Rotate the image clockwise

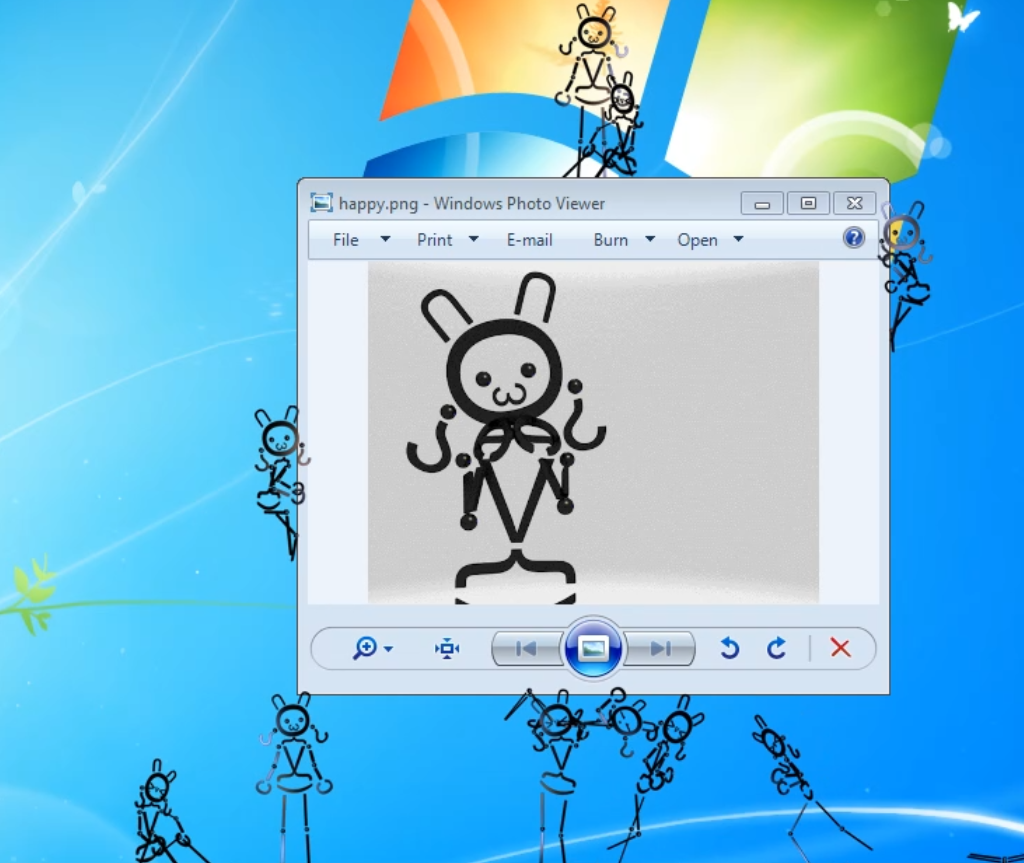click(776, 648)
